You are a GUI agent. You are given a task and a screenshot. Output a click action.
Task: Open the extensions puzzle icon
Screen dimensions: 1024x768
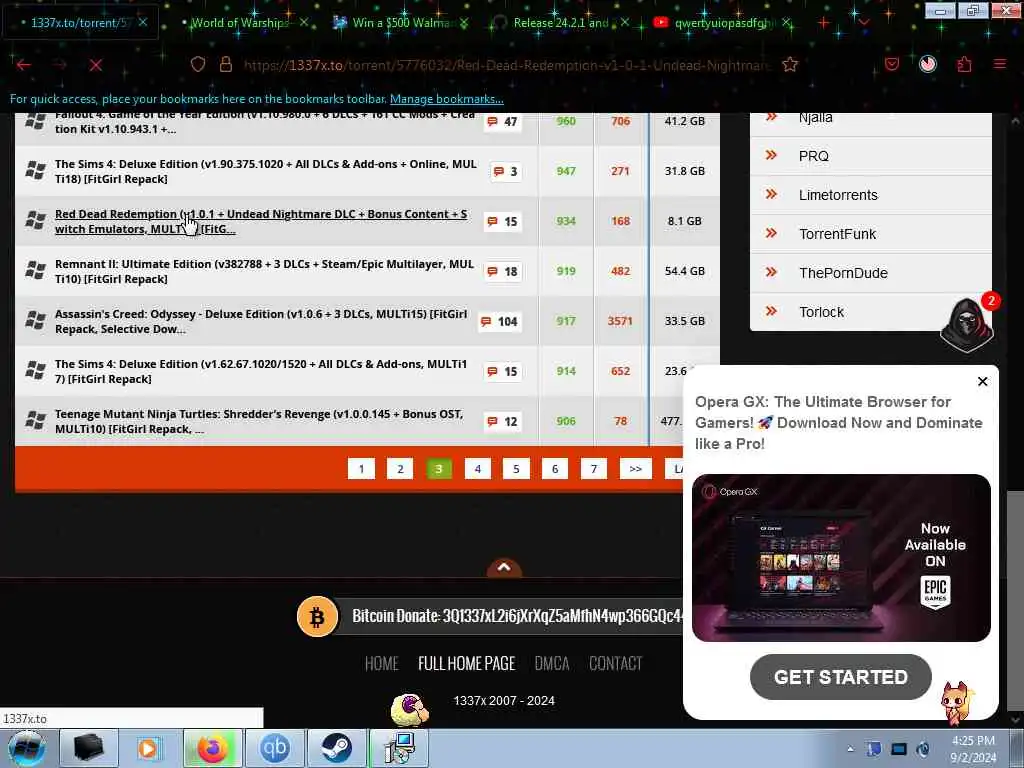pyautogui.click(x=964, y=65)
